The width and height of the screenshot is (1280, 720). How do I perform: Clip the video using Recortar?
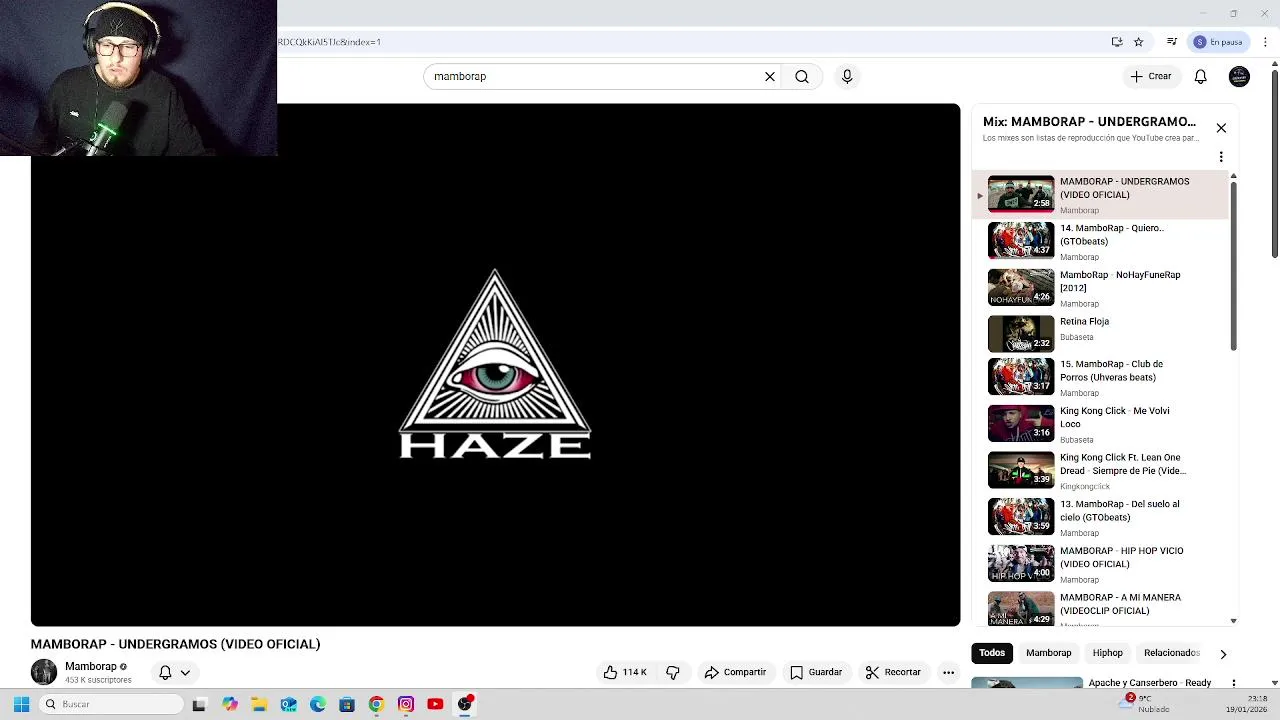tap(893, 672)
